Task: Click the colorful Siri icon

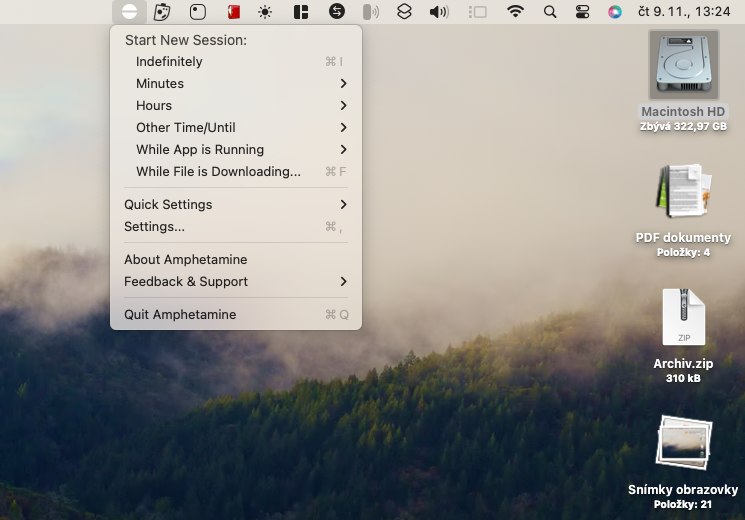Action: coord(615,12)
